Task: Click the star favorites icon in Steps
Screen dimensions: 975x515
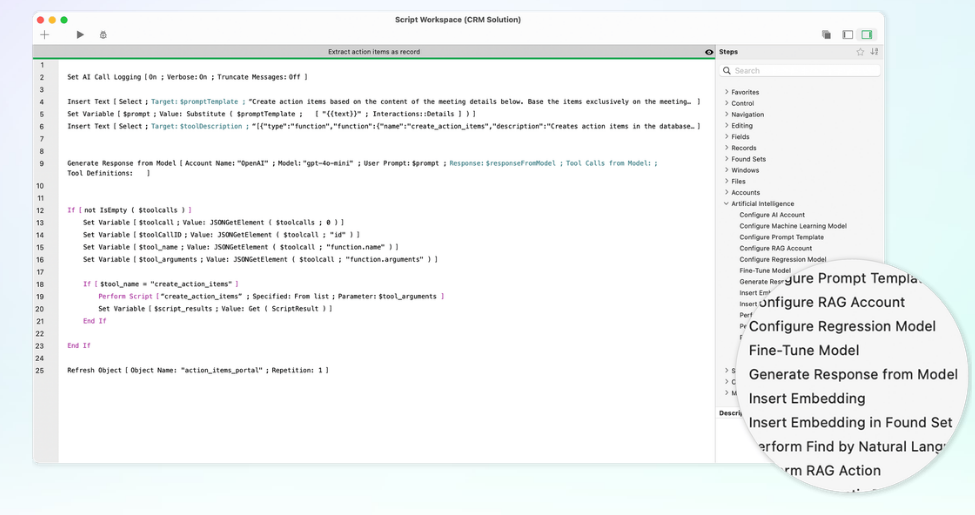Action: (860, 52)
